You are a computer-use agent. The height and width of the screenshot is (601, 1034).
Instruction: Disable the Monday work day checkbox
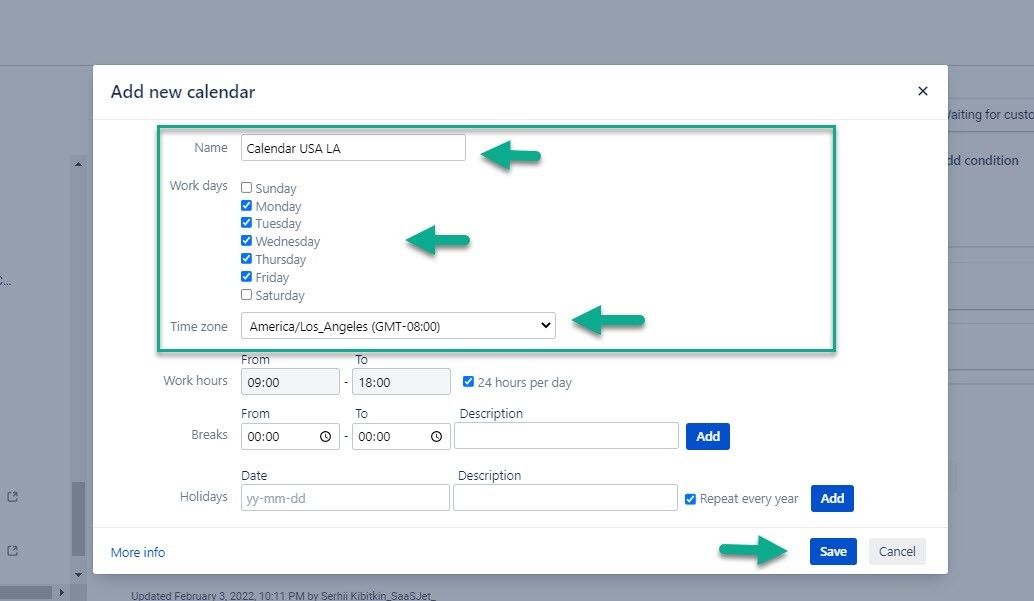click(246, 206)
